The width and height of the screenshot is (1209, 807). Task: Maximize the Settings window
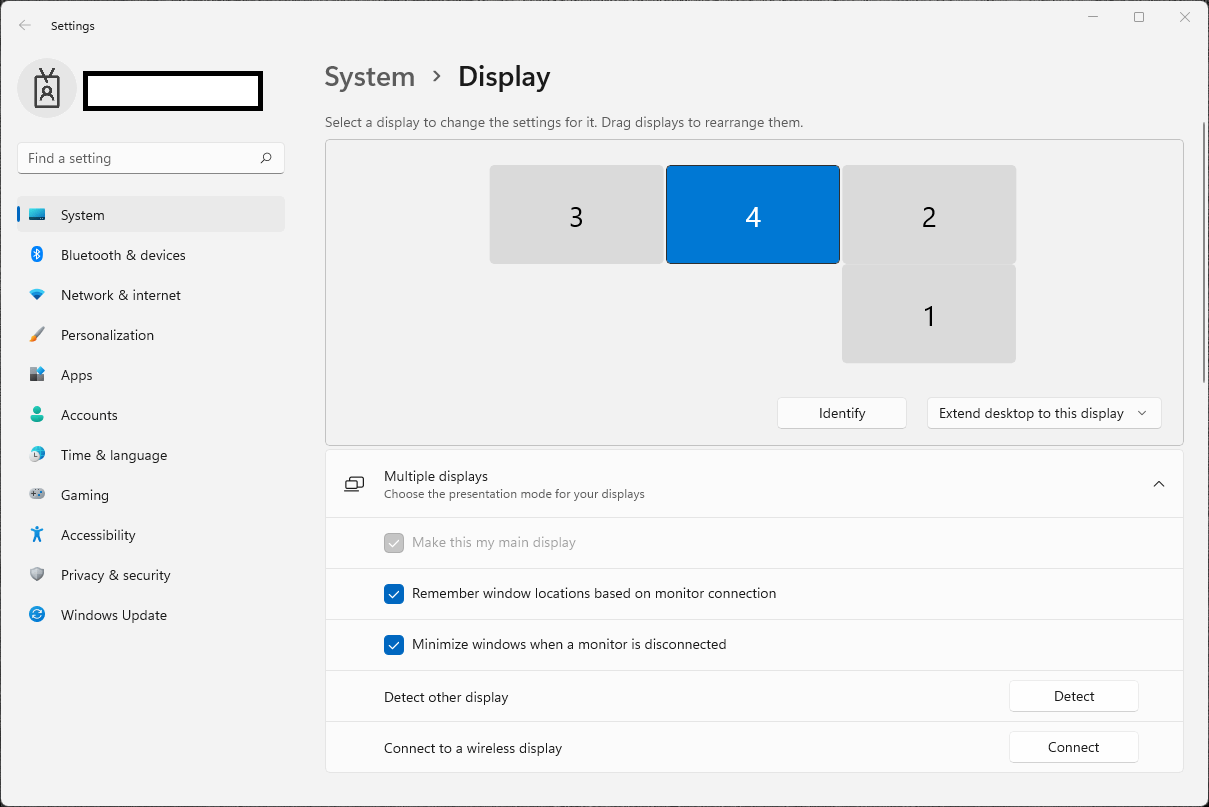1139,17
